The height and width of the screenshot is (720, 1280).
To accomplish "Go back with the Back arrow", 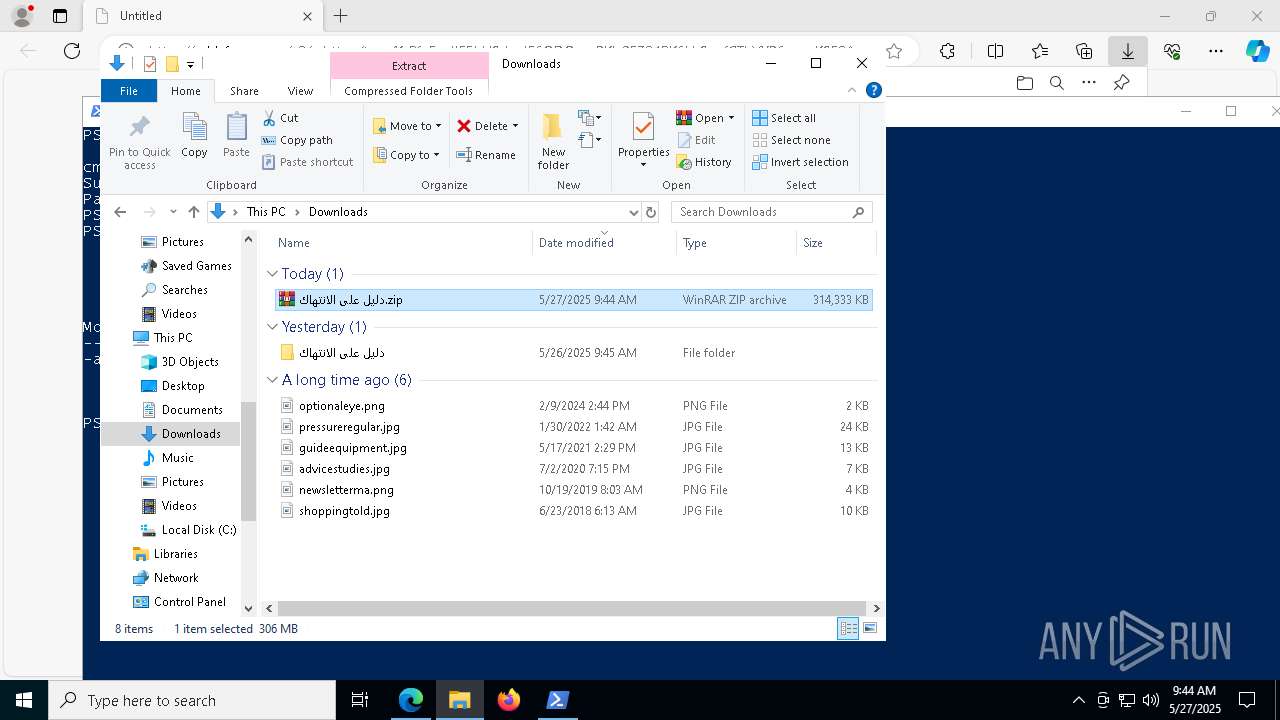I will pos(120,212).
